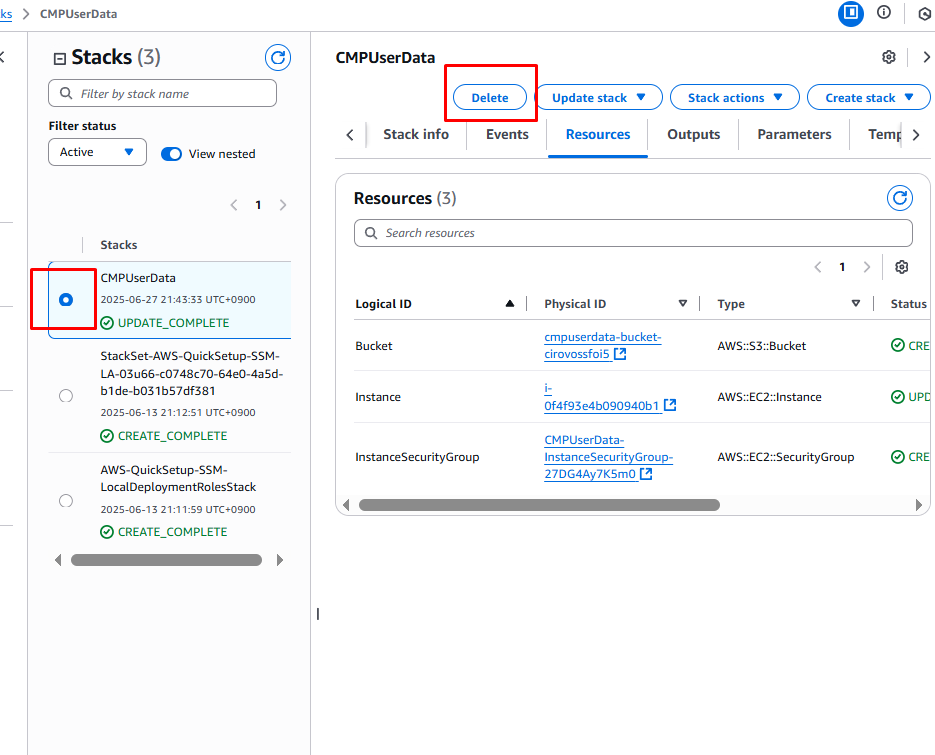935x755 pixels.
Task: Toggle the View nested switch
Action: tap(172, 154)
